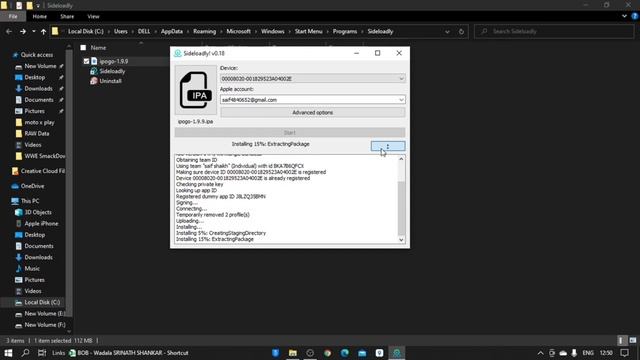Open Music under This PC
Viewport: 640px width, 360px height.
coord(32,269)
